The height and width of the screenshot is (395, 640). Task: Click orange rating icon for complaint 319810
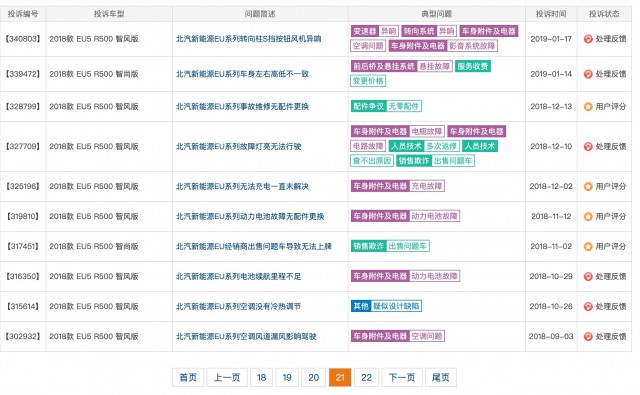coord(588,217)
